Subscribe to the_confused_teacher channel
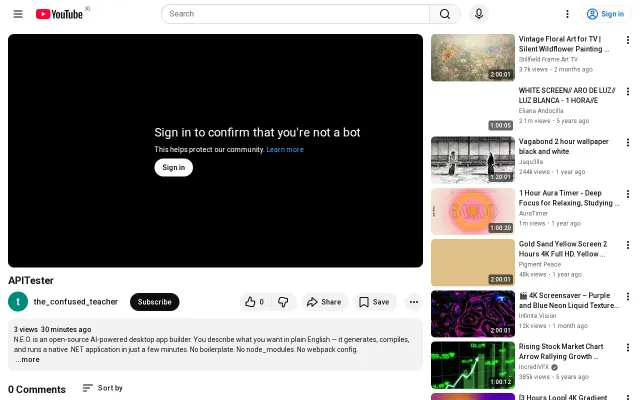The height and width of the screenshot is (400, 640). pyautogui.click(x=154, y=302)
